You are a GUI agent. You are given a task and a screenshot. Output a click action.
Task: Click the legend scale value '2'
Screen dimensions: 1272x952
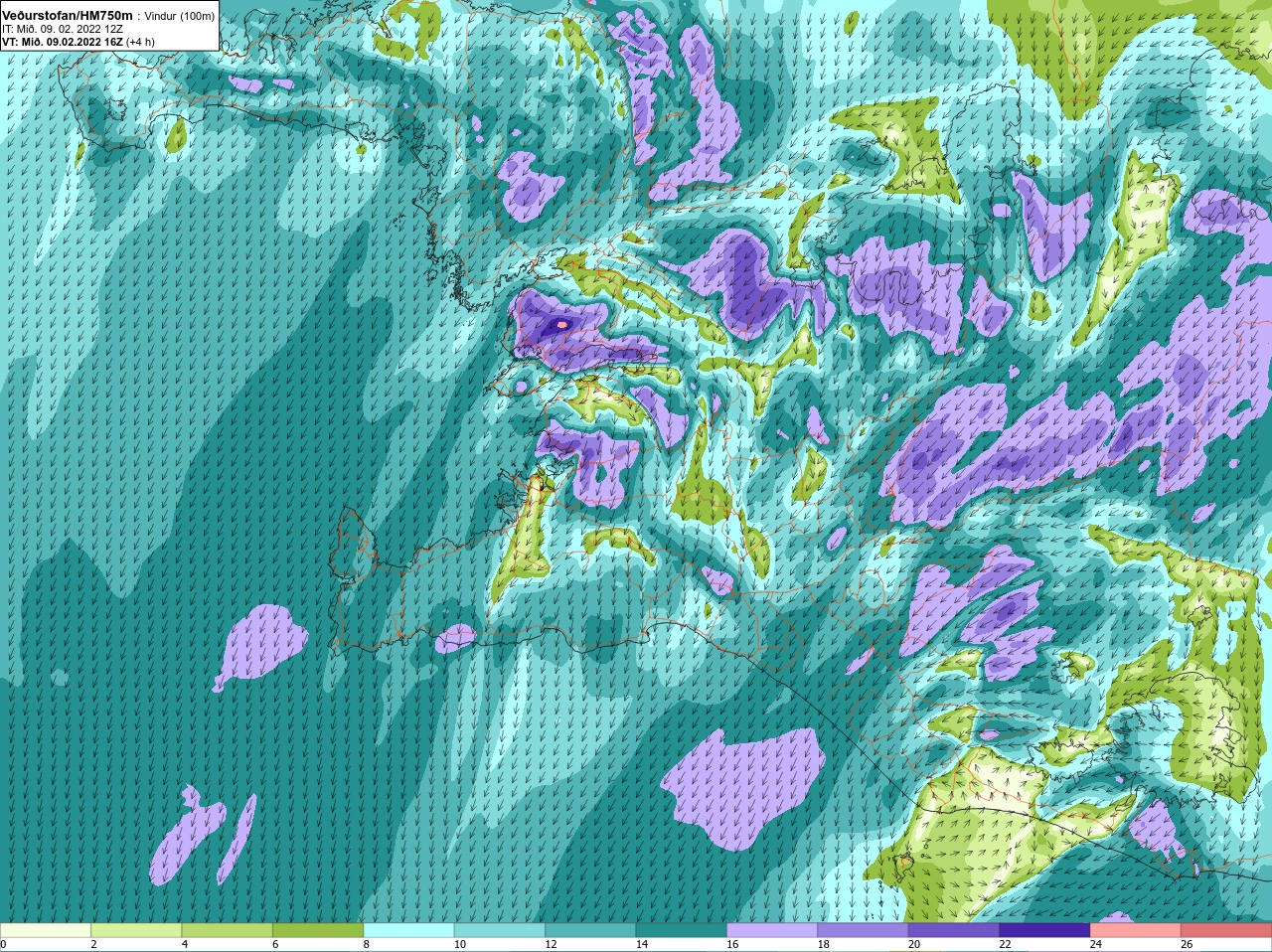pyautogui.click(x=93, y=945)
